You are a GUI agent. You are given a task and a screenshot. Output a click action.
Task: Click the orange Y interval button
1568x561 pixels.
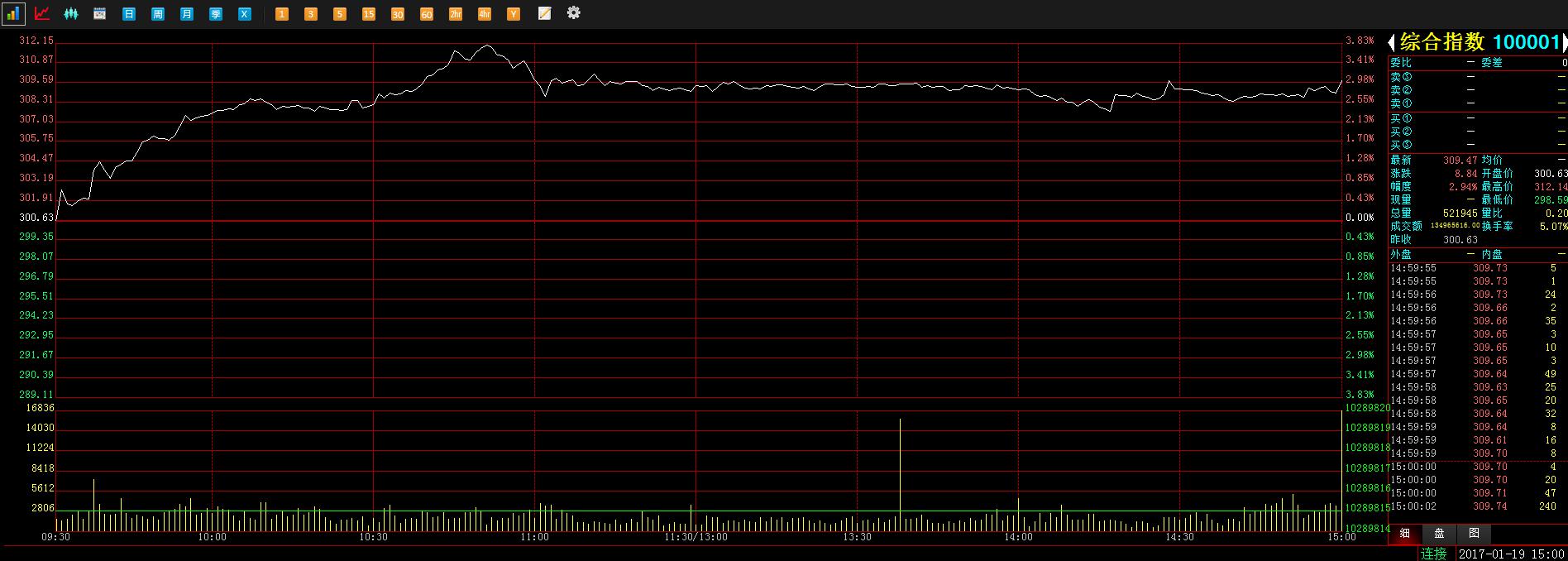[x=514, y=14]
